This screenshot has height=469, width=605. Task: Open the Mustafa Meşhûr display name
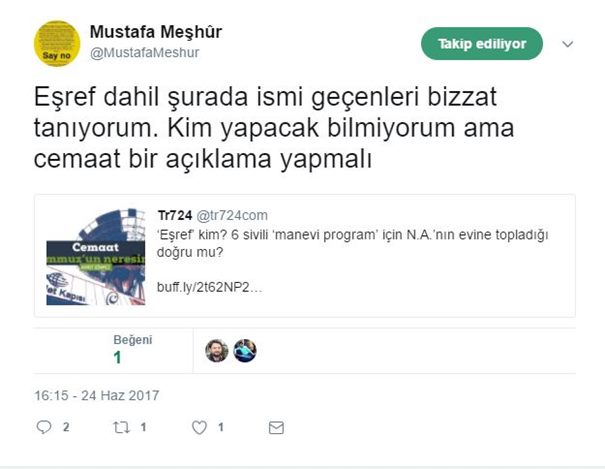click(x=156, y=32)
